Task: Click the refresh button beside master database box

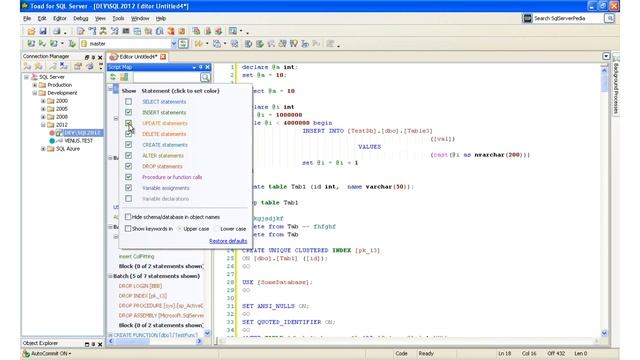Action: (x=183, y=43)
